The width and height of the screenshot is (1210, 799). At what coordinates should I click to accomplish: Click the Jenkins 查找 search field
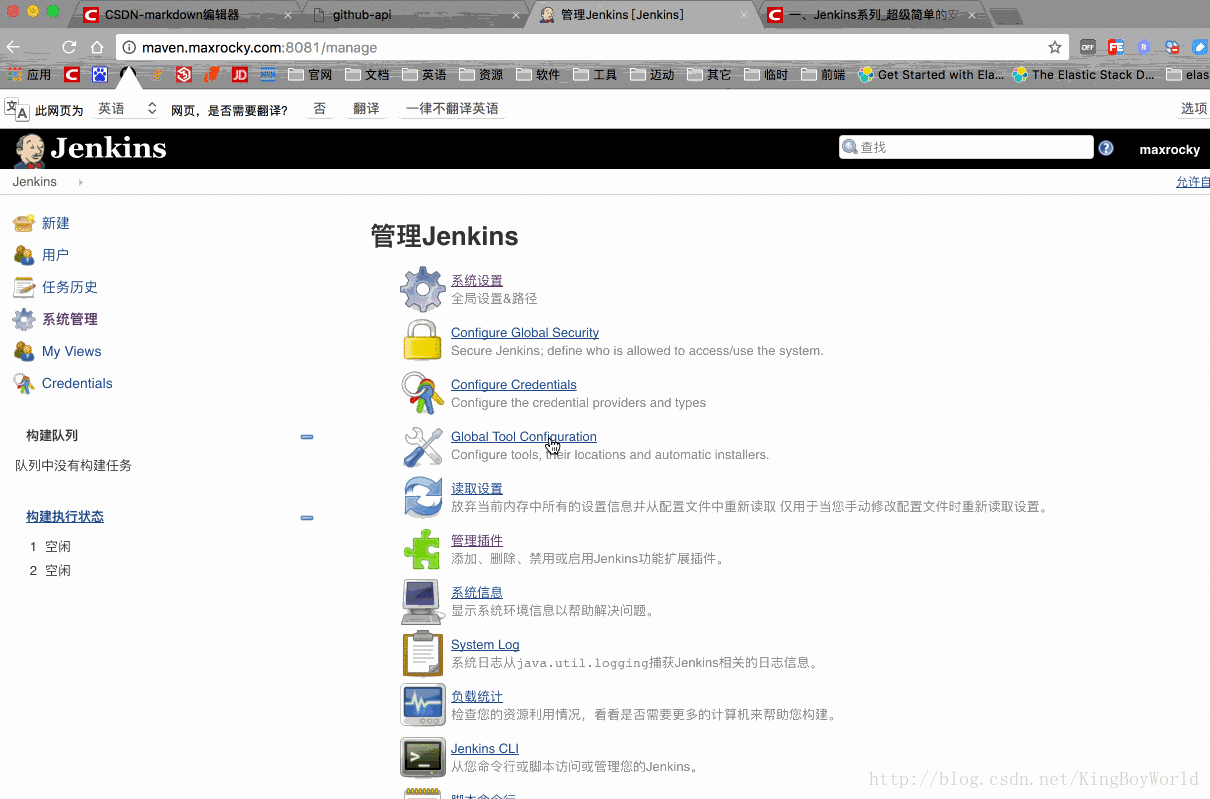(966, 147)
